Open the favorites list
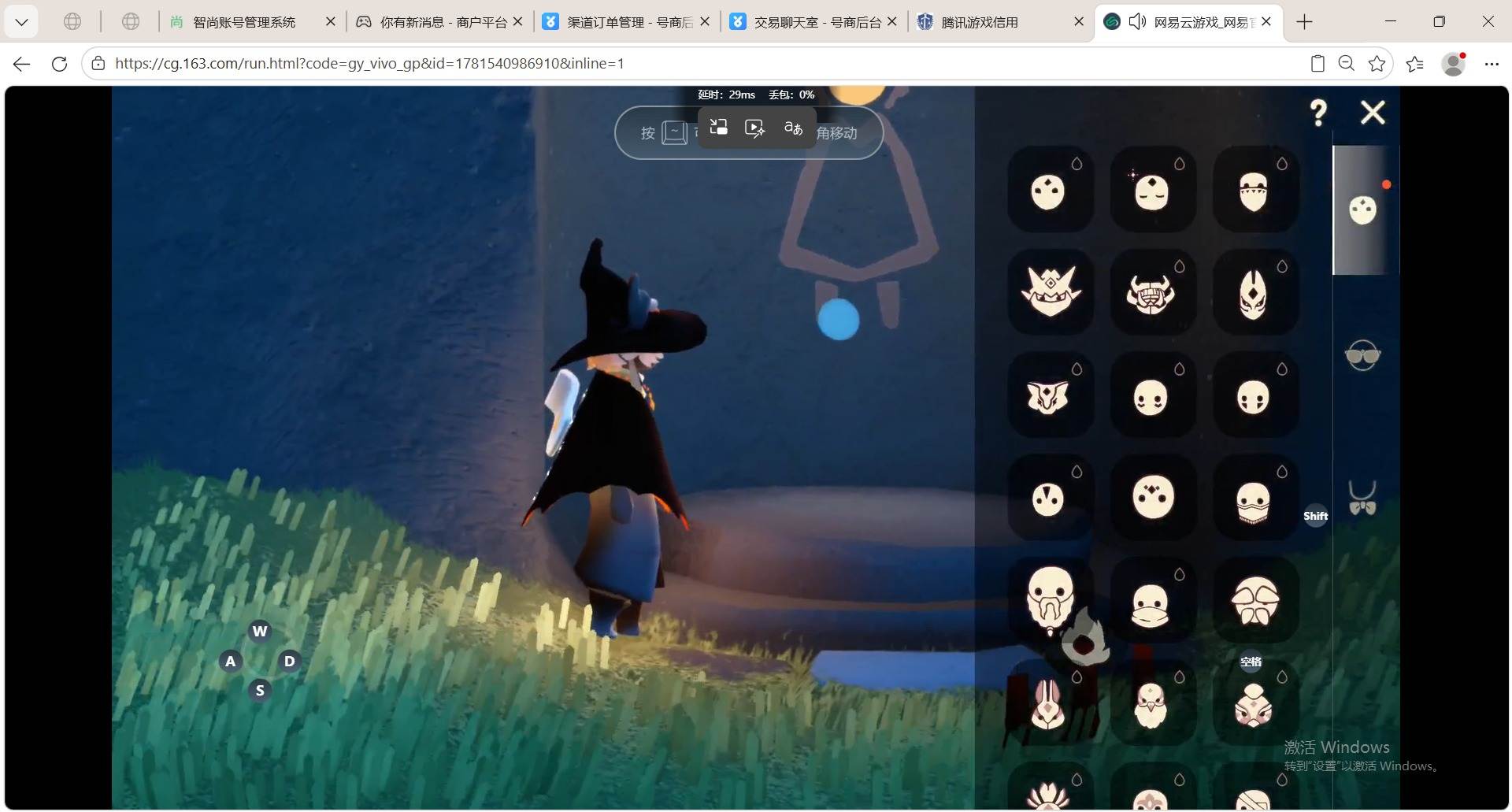Screen dimensions: 1512x812 [x=1415, y=64]
